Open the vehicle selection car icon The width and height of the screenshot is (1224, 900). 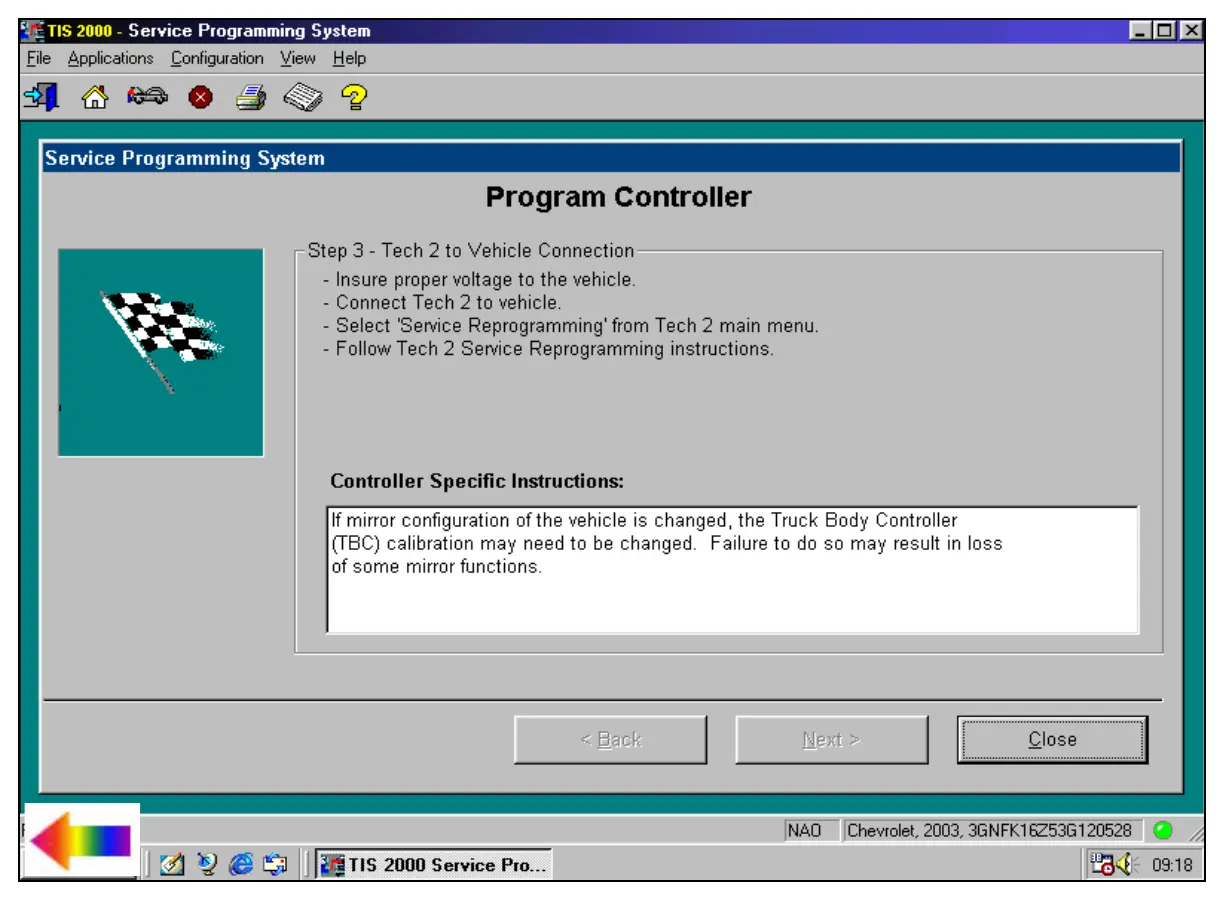click(x=146, y=97)
